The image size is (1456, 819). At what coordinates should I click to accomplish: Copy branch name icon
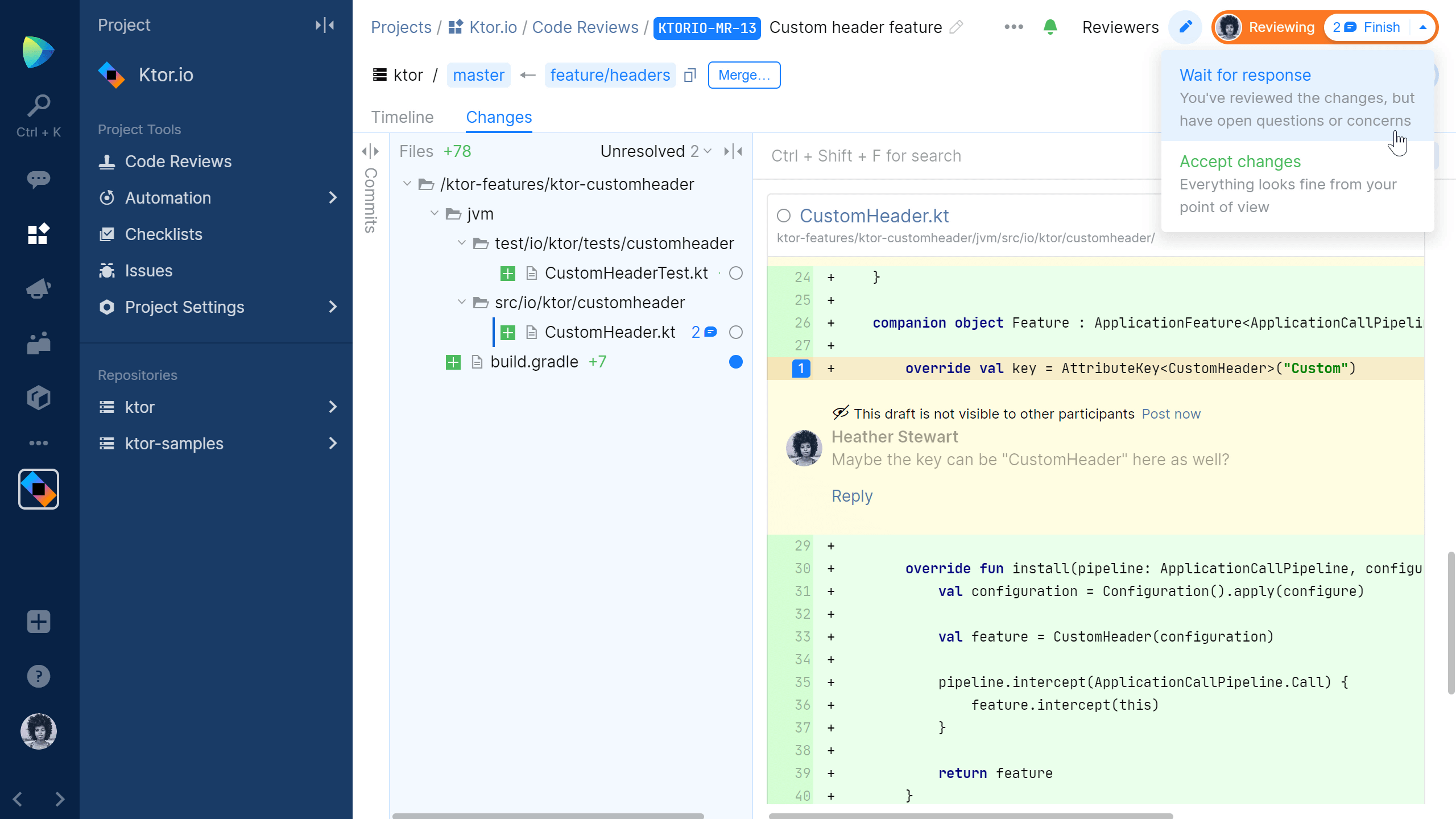[x=690, y=75]
